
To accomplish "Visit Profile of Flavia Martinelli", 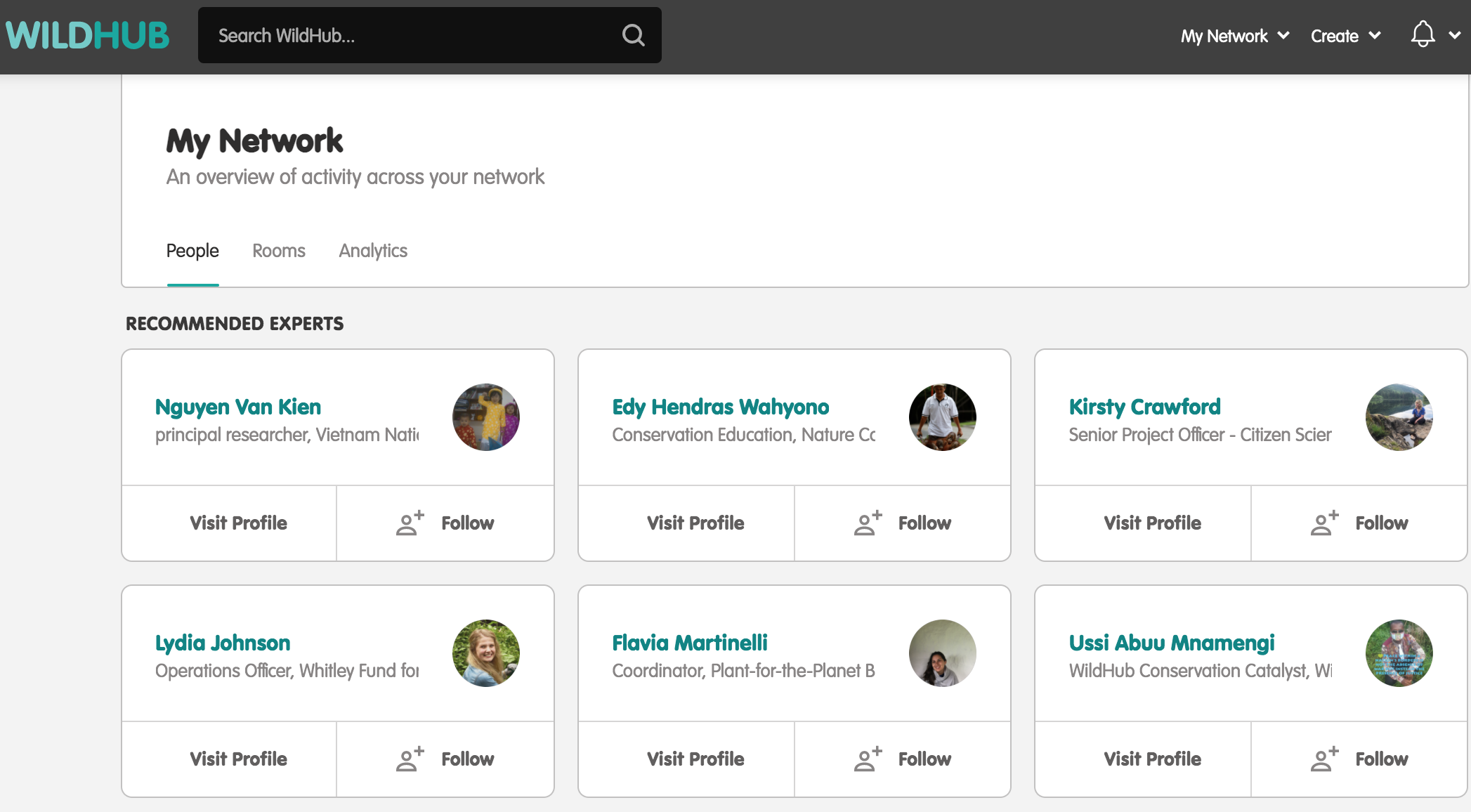I will 695,759.
